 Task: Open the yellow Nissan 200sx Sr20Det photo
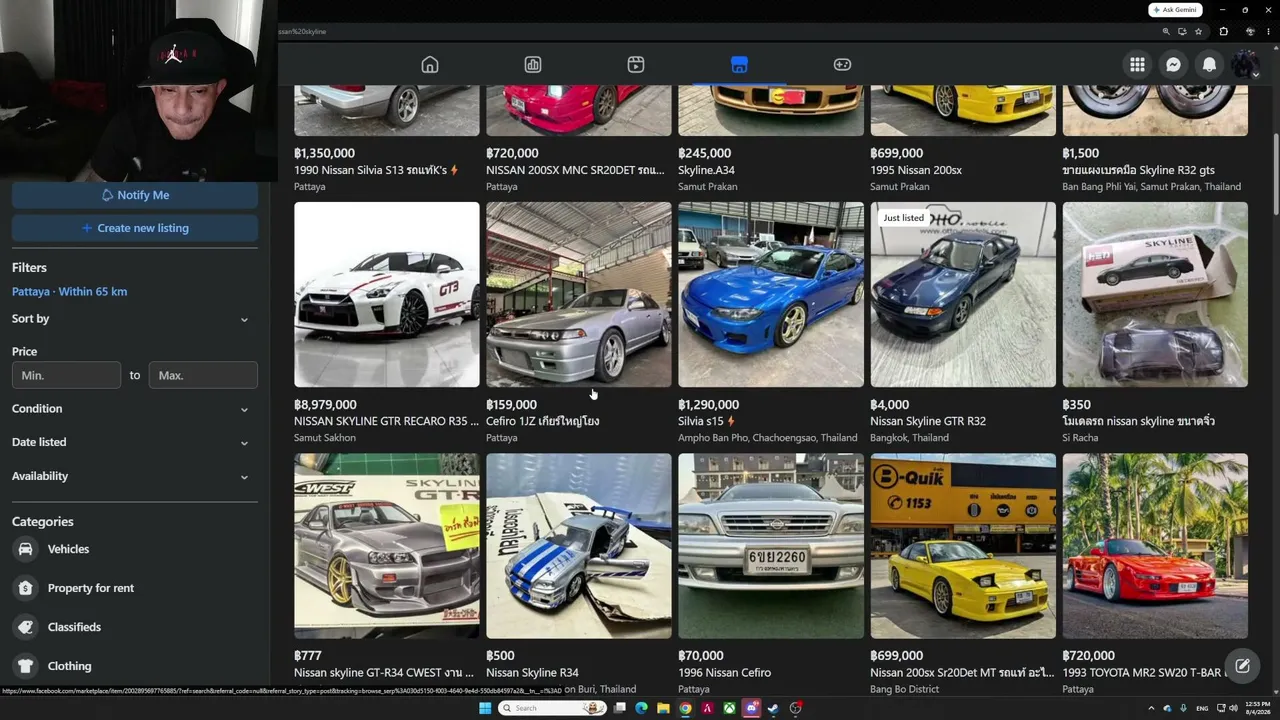[963, 546]
